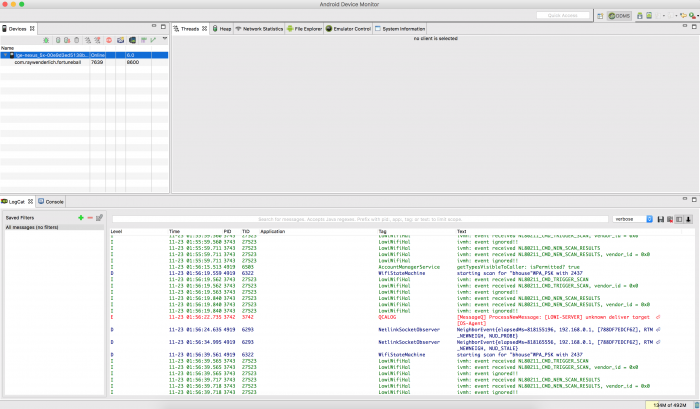Open the Devices panel view menu arrow
The image size is (700, 409).
tap(165, 39)
